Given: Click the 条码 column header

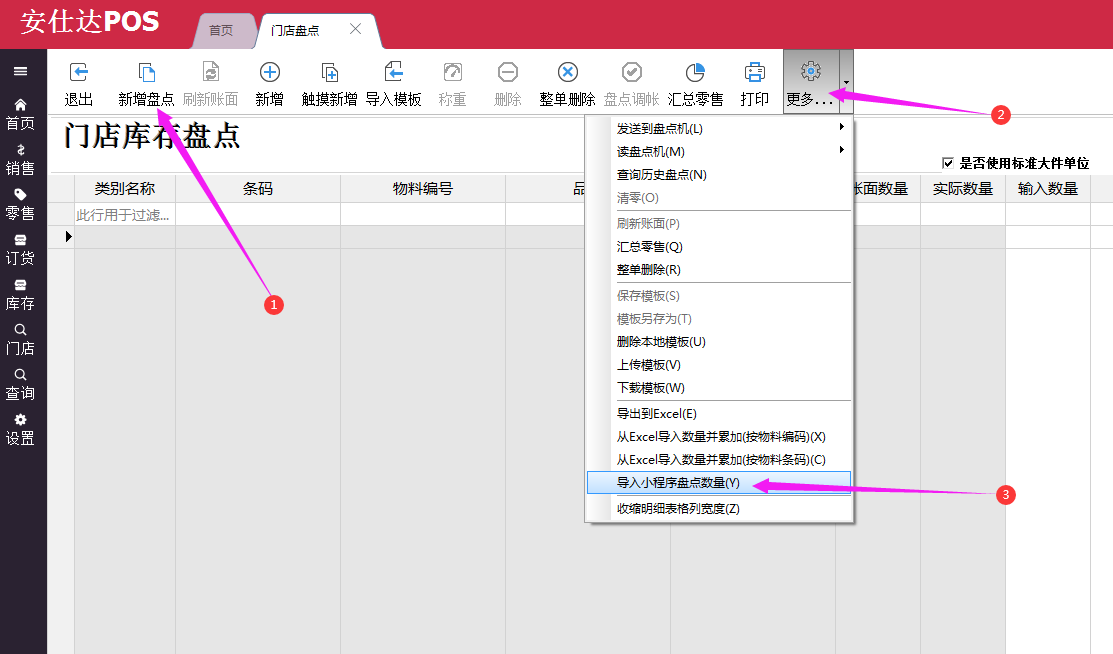Looking at the screenshot, I should [257, 189].
